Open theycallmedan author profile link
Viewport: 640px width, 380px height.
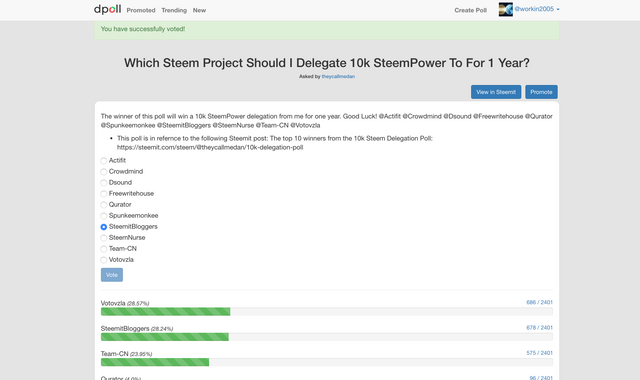pyautogui.click(x=338, y=76)
